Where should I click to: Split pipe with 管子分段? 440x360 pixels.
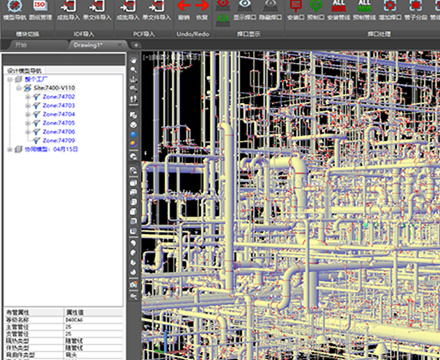[416, 10]
